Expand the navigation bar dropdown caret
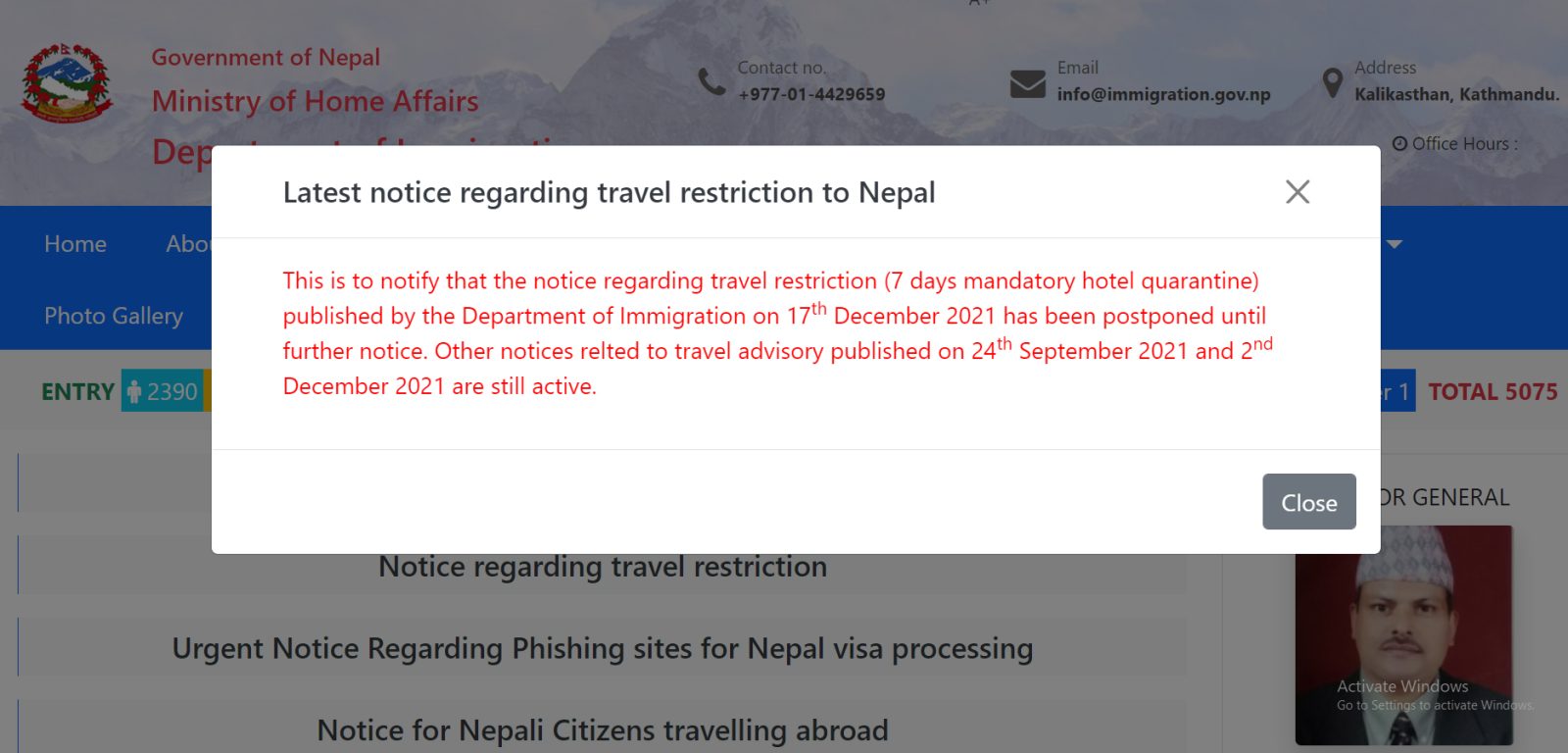 click(x=1395, y=244)
